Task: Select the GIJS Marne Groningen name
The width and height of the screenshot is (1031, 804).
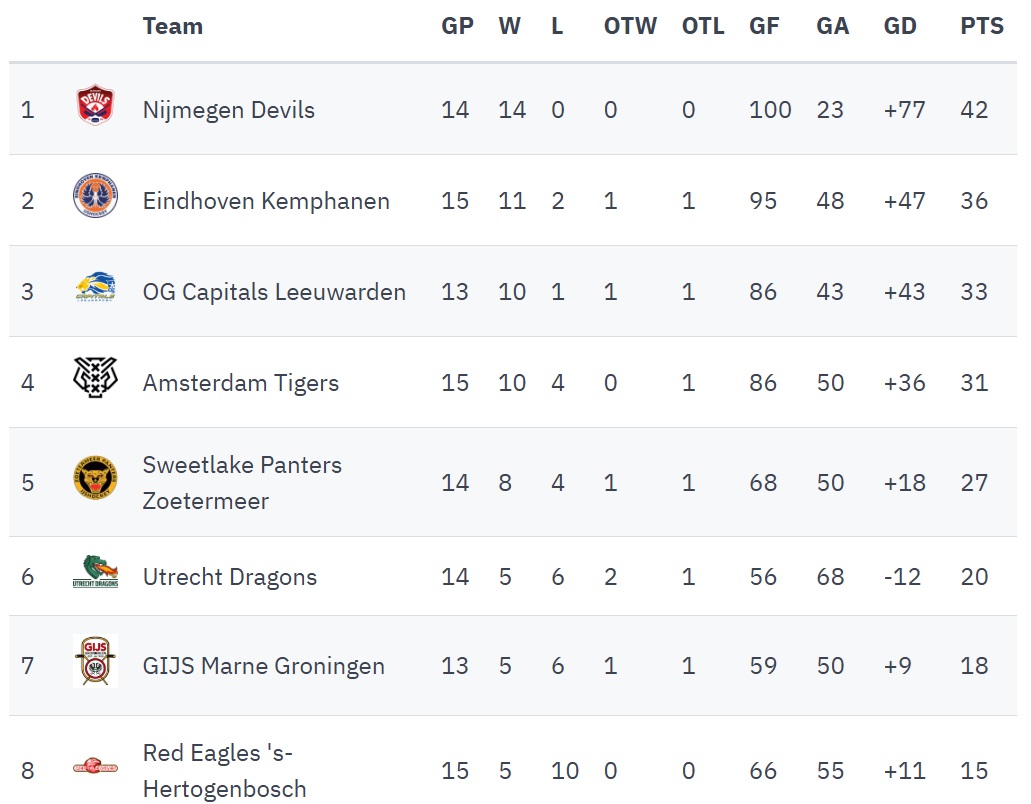Action: coord(264,666)
